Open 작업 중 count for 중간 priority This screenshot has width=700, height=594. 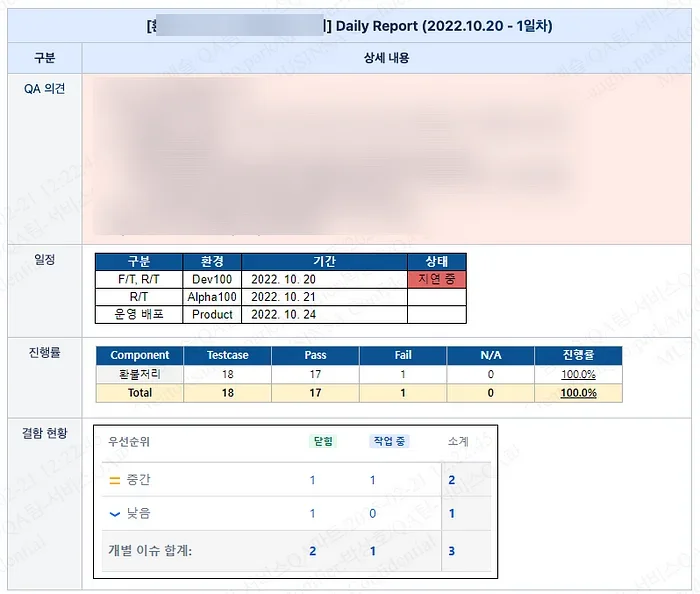(372, 480)
